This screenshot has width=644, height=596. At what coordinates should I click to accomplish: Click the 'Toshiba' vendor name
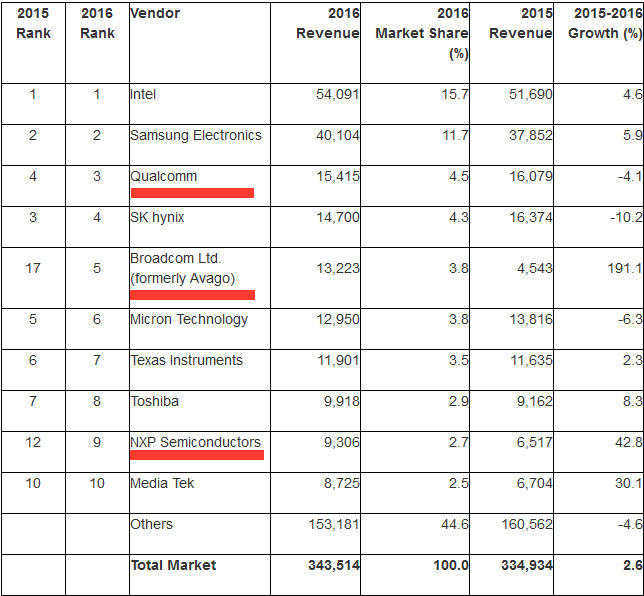pyautogui.click(x=154, y=401)
